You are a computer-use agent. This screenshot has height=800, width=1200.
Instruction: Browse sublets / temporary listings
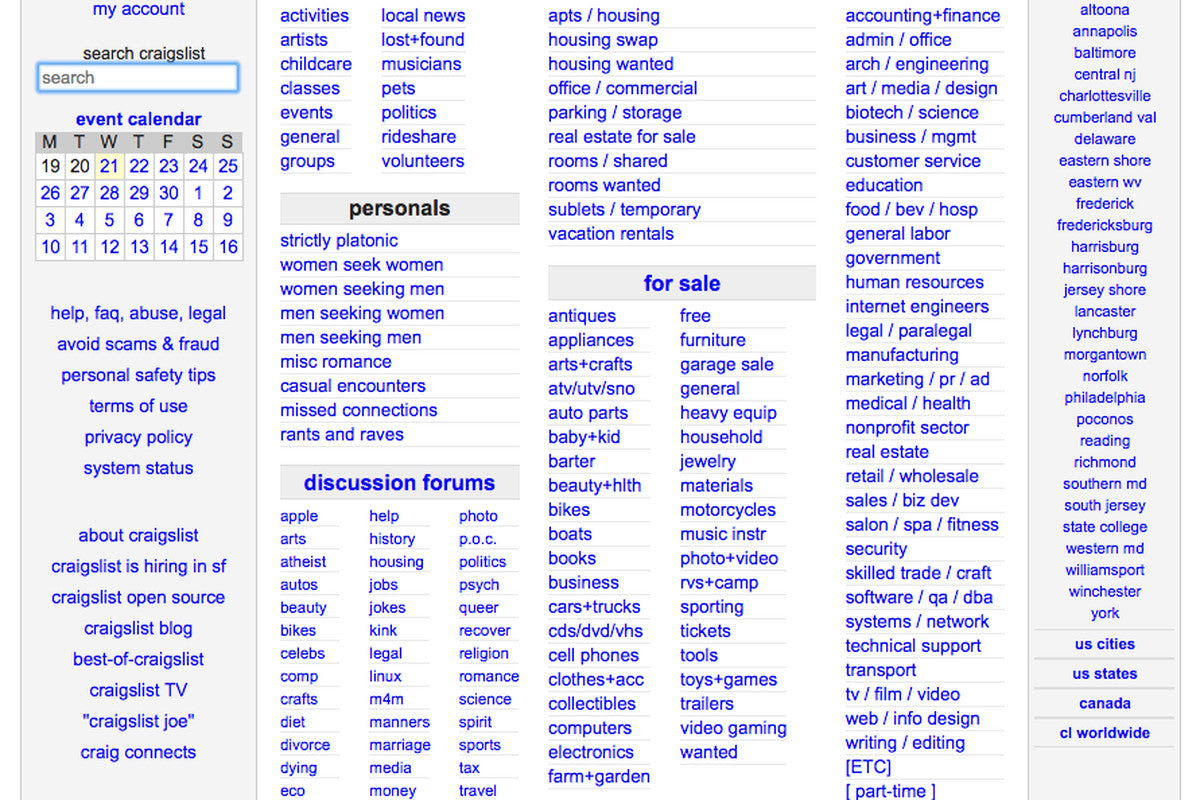[624, 210]
